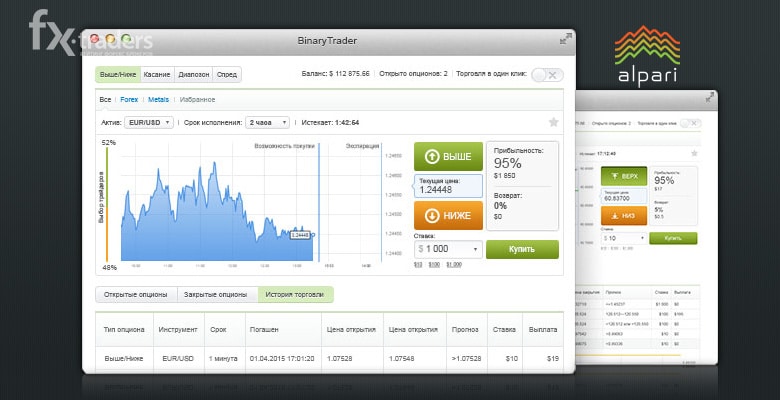
Task: Open the 2 часа expiry dropdown
Action: (x=267, y=122)
